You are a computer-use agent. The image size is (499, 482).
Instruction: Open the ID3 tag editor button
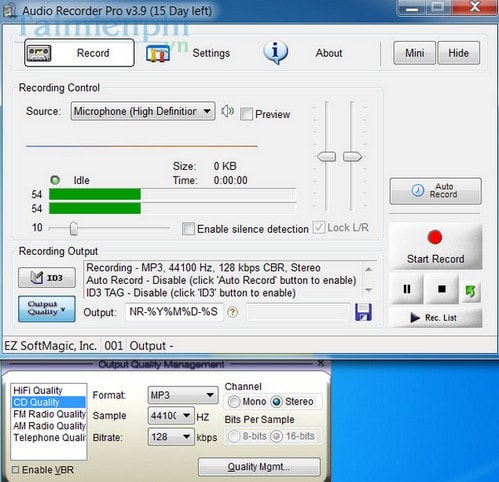[47, 277]
